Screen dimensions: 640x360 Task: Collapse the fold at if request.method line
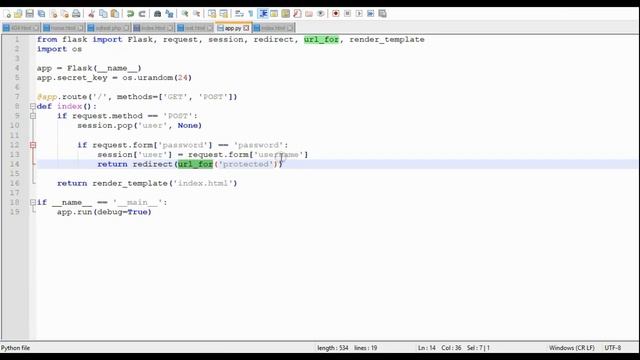[x=33, y=116]
